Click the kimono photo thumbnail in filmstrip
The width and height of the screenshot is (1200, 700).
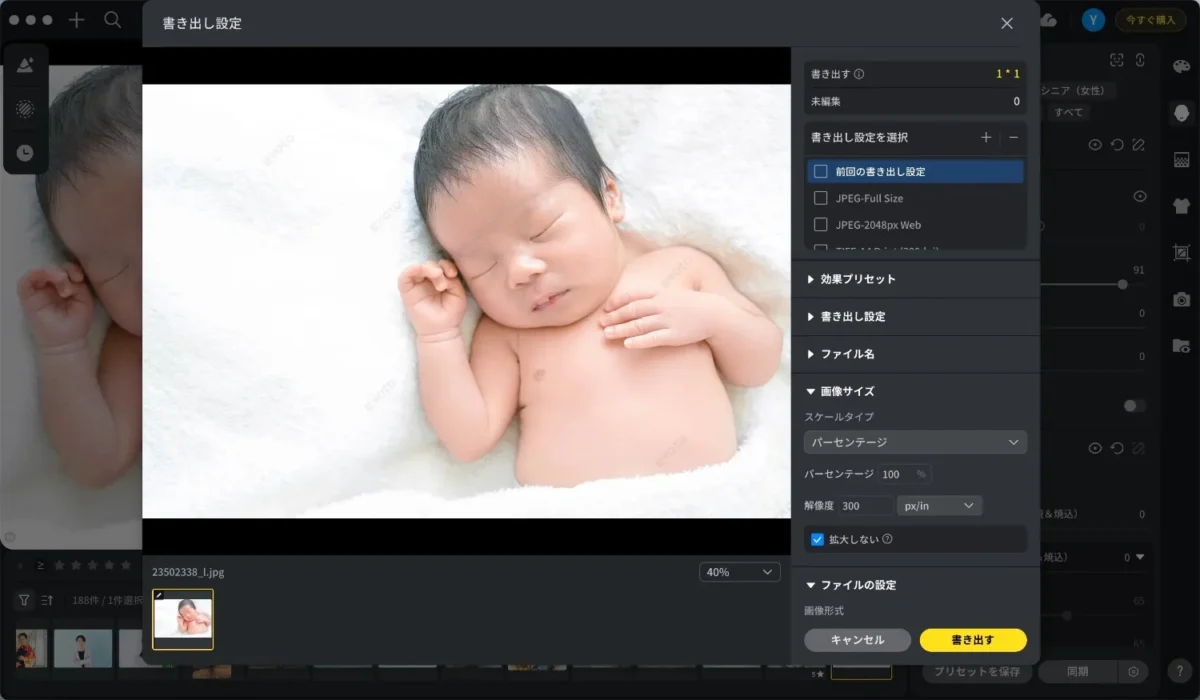tap(30, 649)
